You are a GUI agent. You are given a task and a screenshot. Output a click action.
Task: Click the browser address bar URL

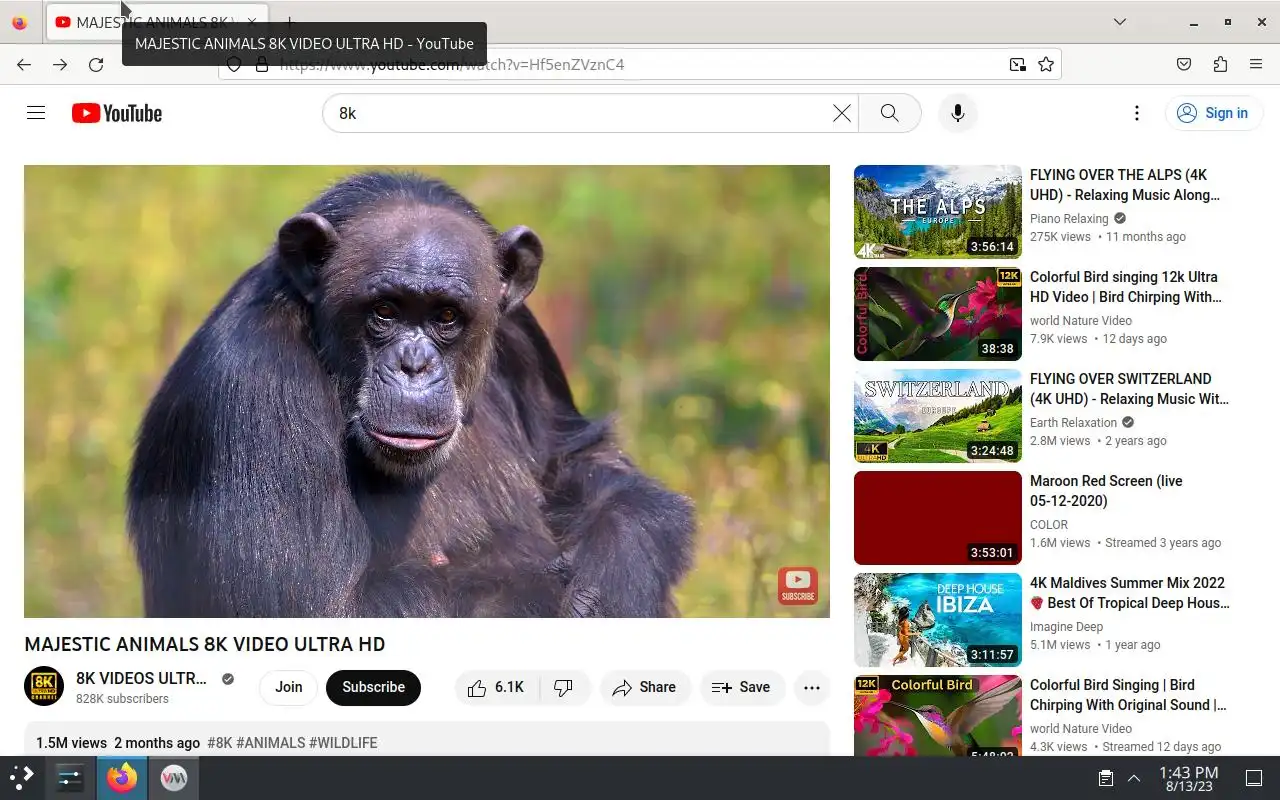640,65
